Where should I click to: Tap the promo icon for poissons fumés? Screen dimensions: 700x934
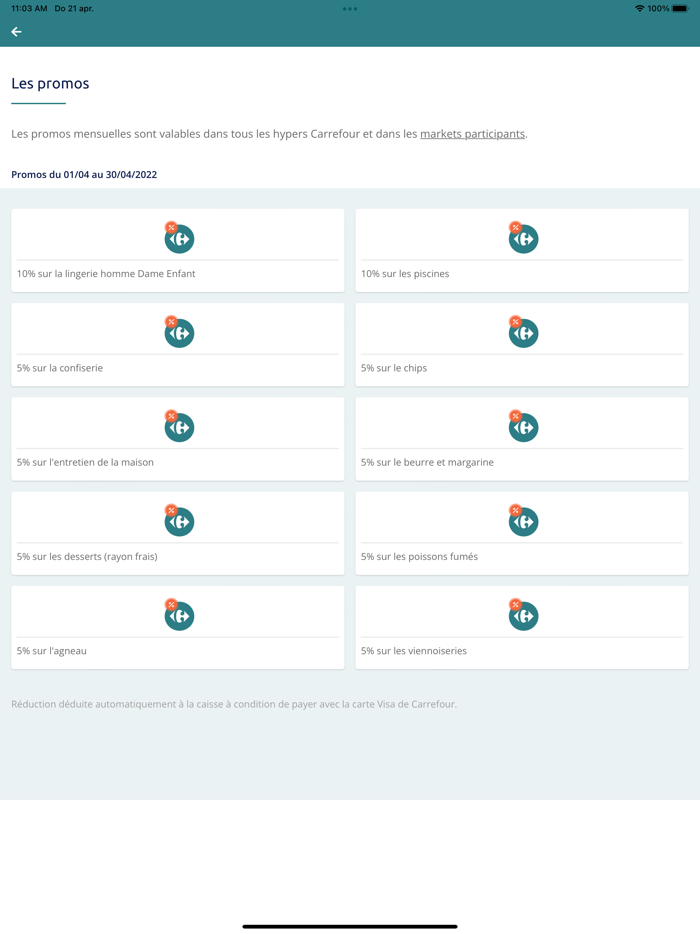pos(523,520)
